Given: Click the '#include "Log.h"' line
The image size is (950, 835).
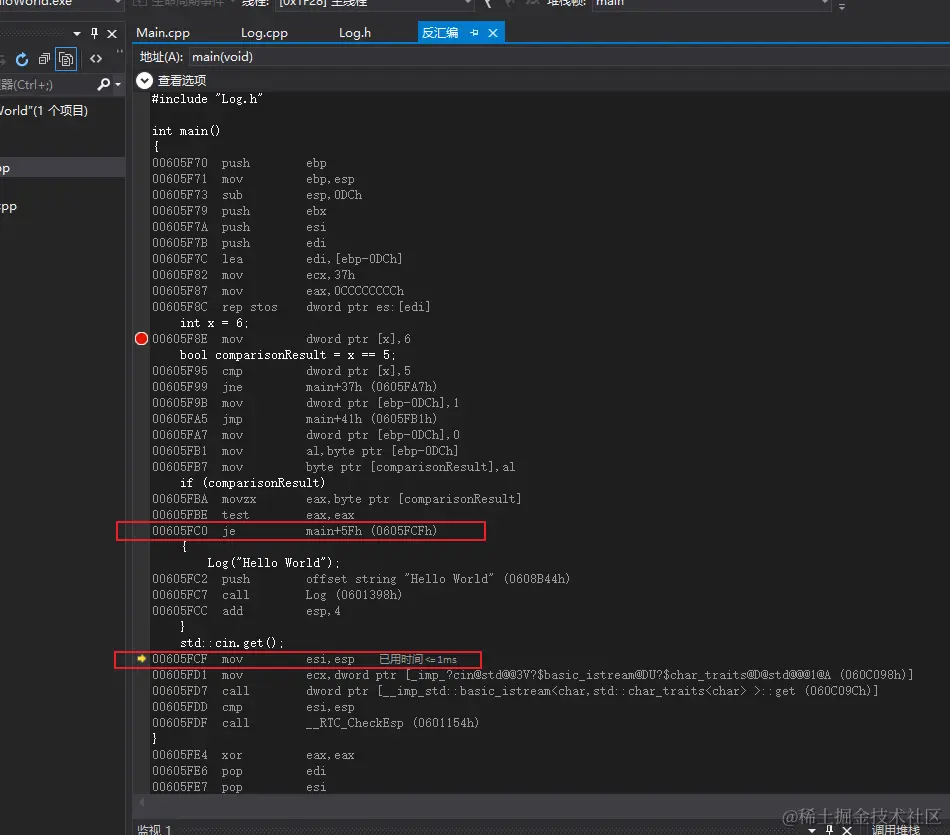Looking at the screenshot, I should click(x=207, y=99).
